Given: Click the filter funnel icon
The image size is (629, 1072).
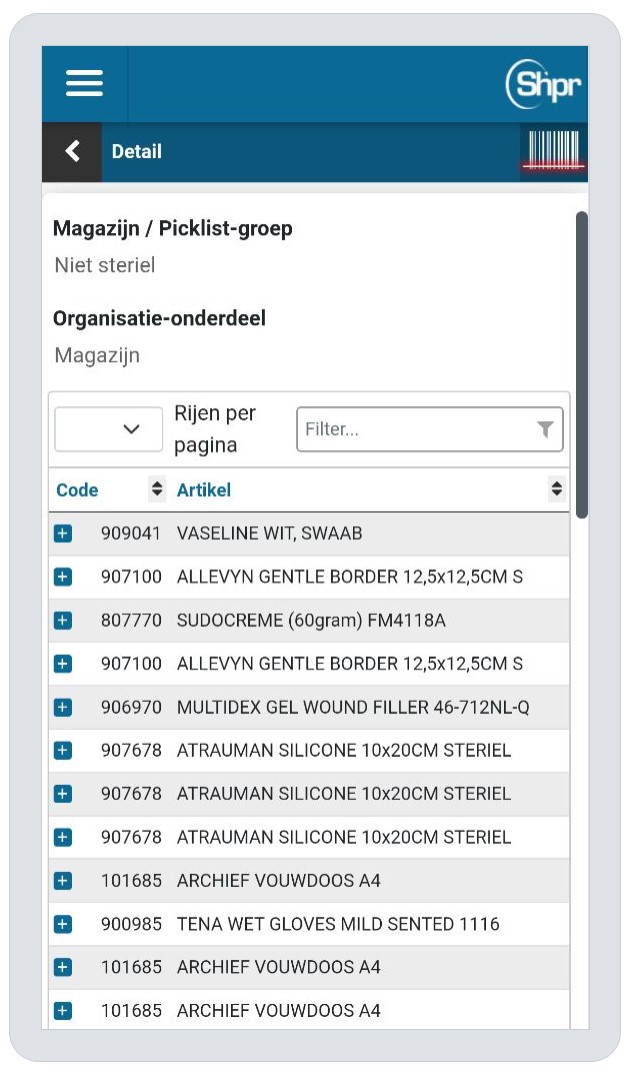Looking at the screenshot, I should click(545, 429).
